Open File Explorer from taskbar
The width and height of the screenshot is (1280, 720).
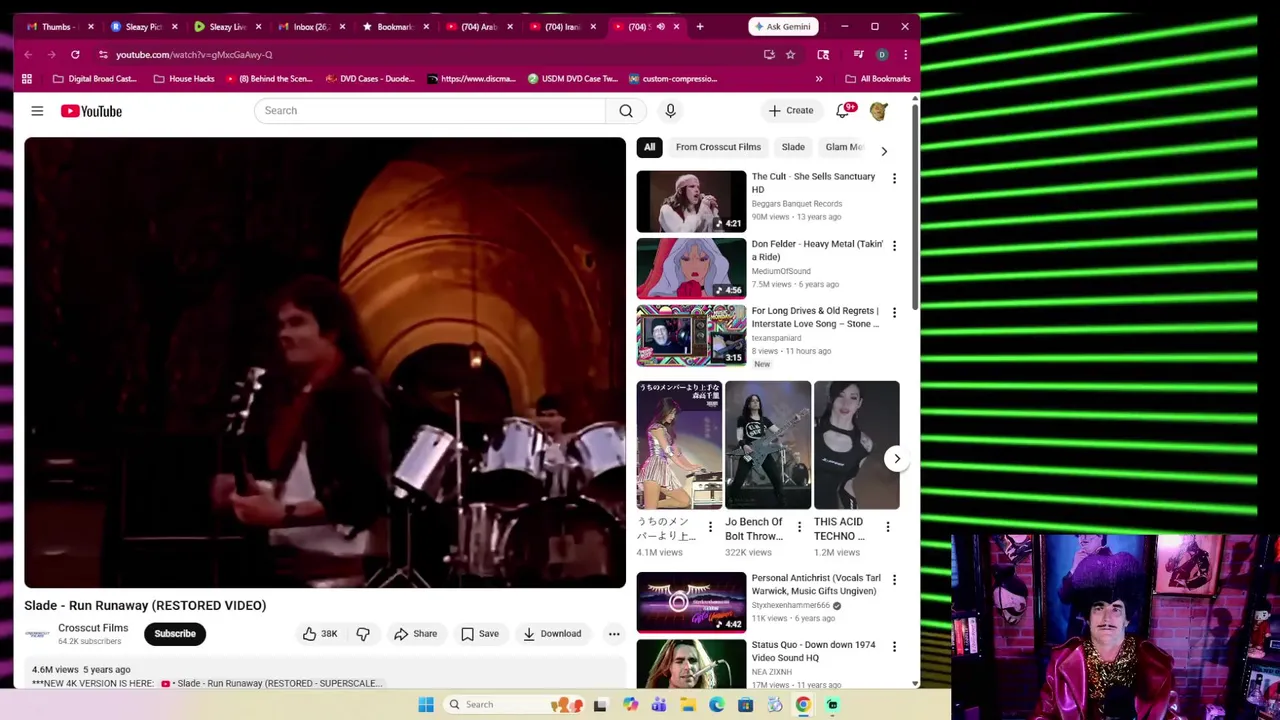click(688, 704)
